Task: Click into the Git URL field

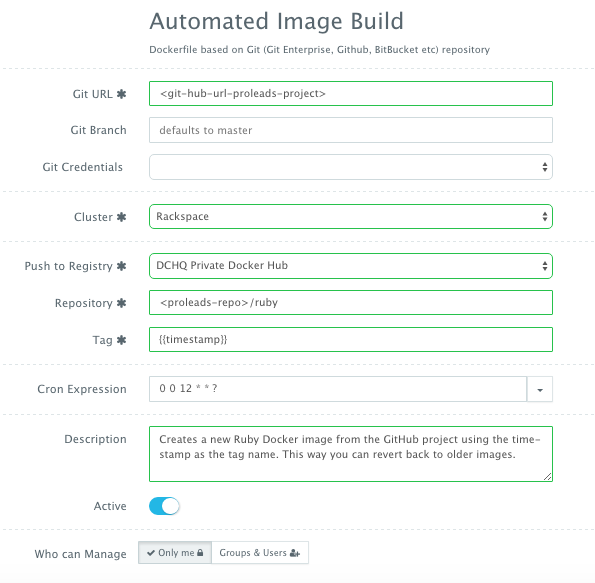Action: (351, 93)
